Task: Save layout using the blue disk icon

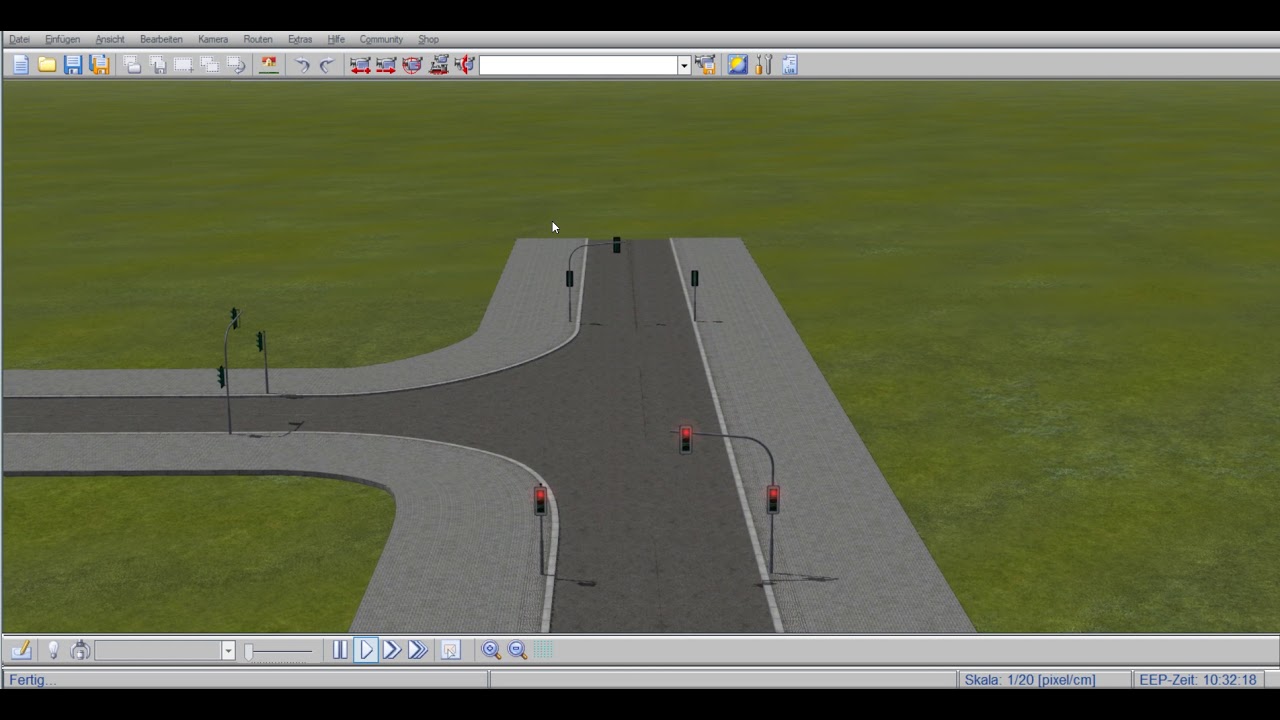Action: click(x=73, y=65)
